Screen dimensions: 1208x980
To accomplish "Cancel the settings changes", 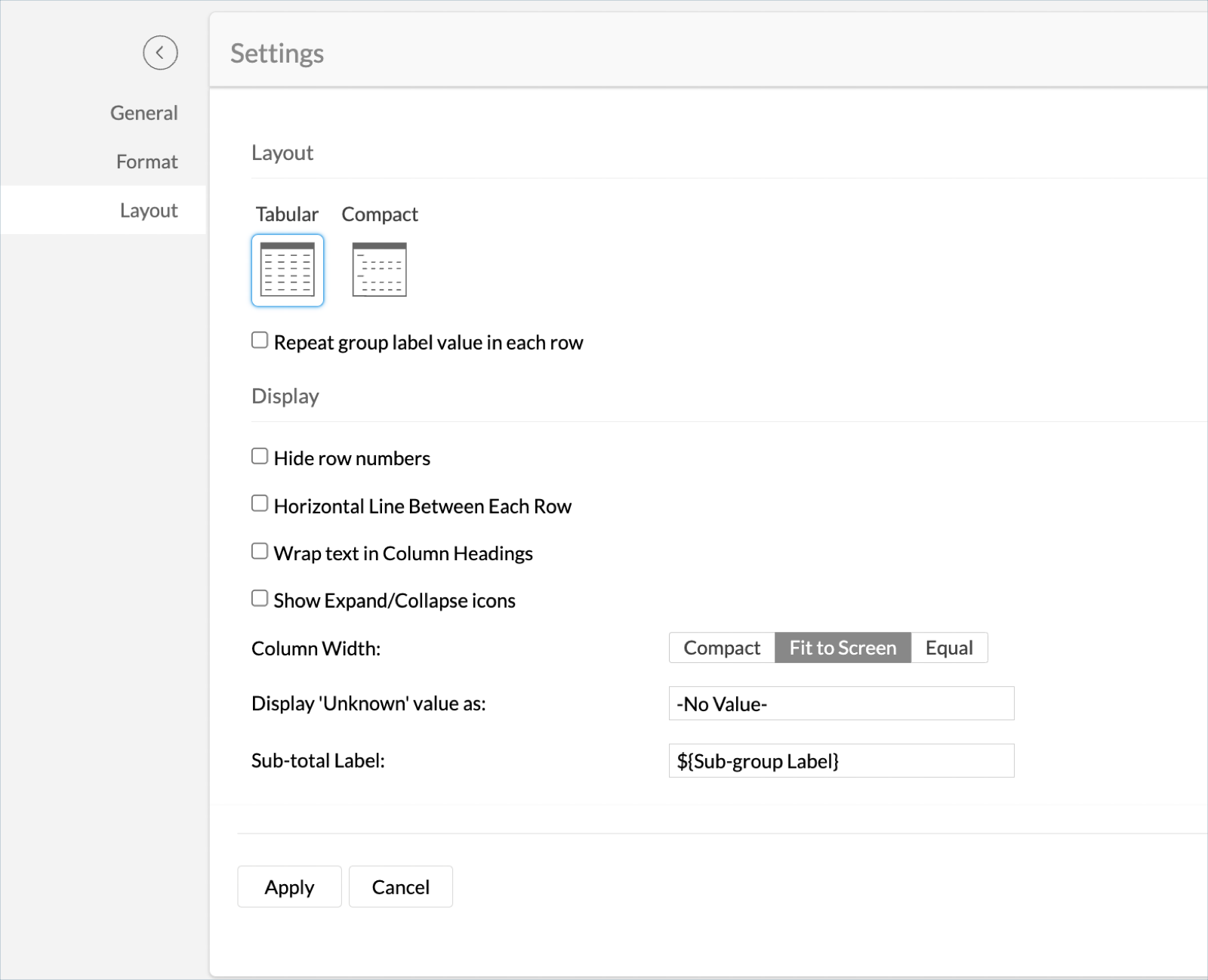I will (400, 886).
